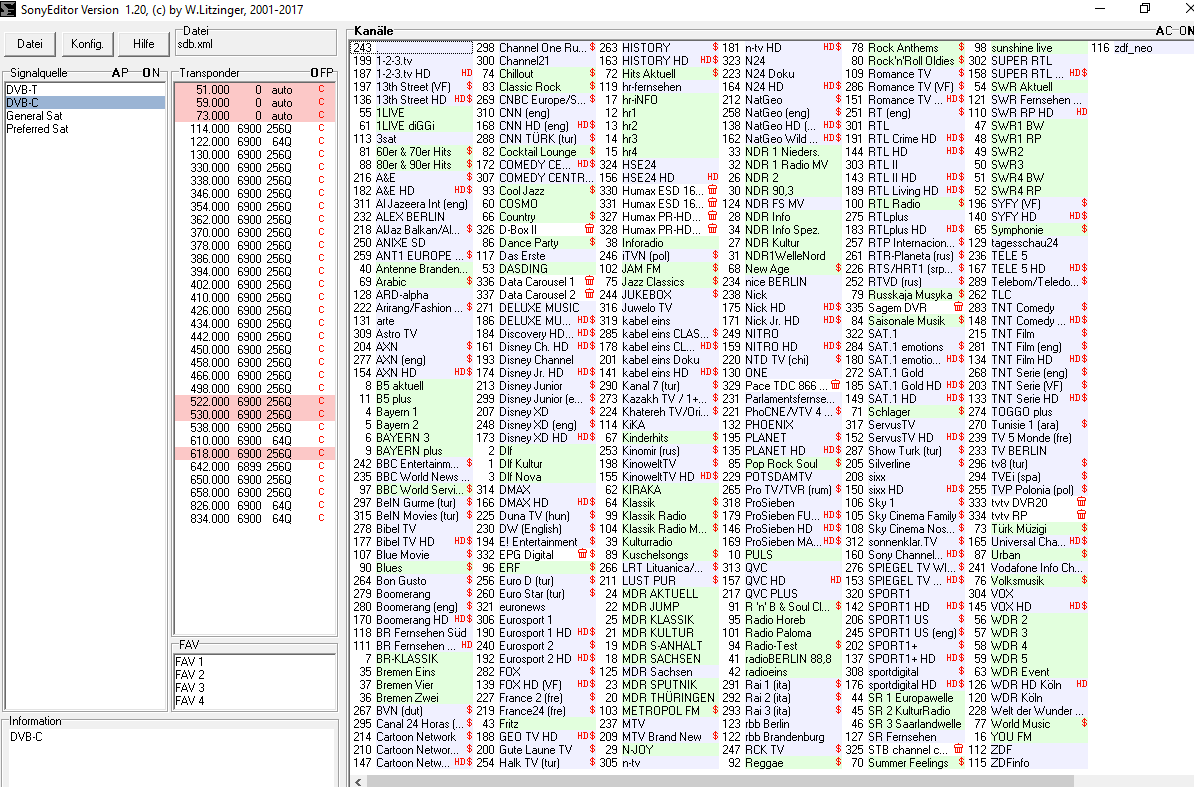Click the red C marker of transponder 114.000
Viewport: 1194px width, 787px height.
coord(321,129)
